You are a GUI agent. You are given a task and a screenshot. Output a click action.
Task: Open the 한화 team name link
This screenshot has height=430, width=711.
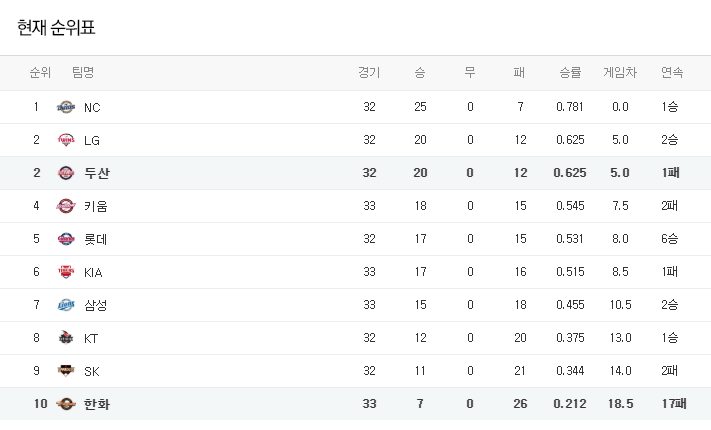[97, 404]
